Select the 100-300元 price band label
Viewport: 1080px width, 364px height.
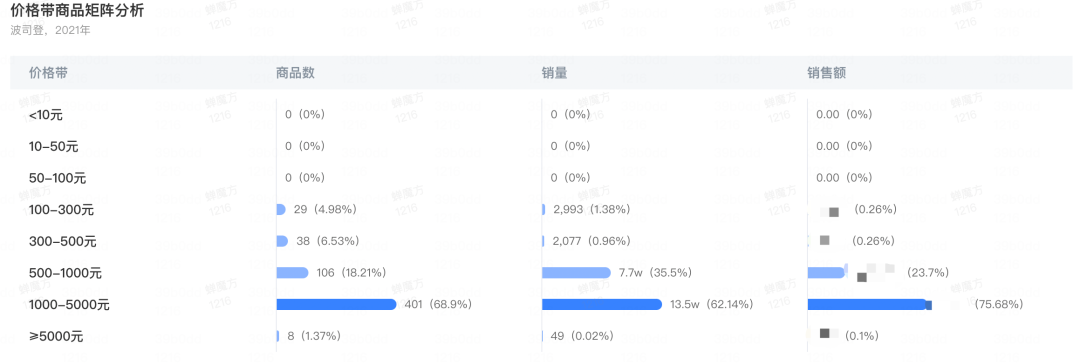pyautogui.click(x=61, y=210)
